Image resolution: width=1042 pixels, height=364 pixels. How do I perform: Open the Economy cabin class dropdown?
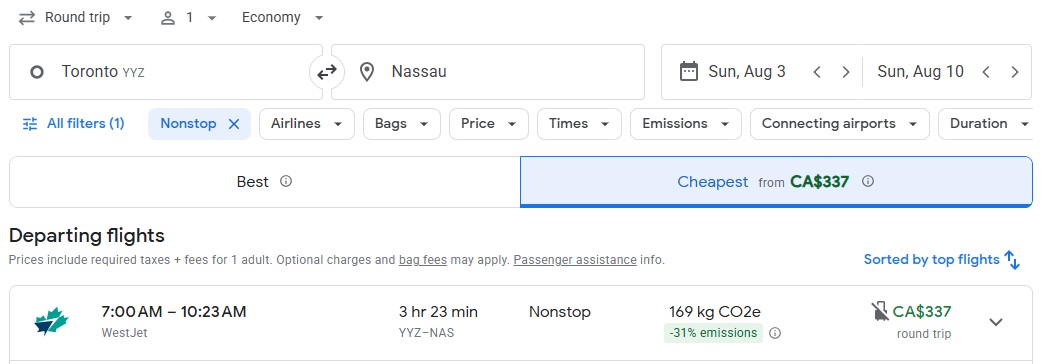282,18
